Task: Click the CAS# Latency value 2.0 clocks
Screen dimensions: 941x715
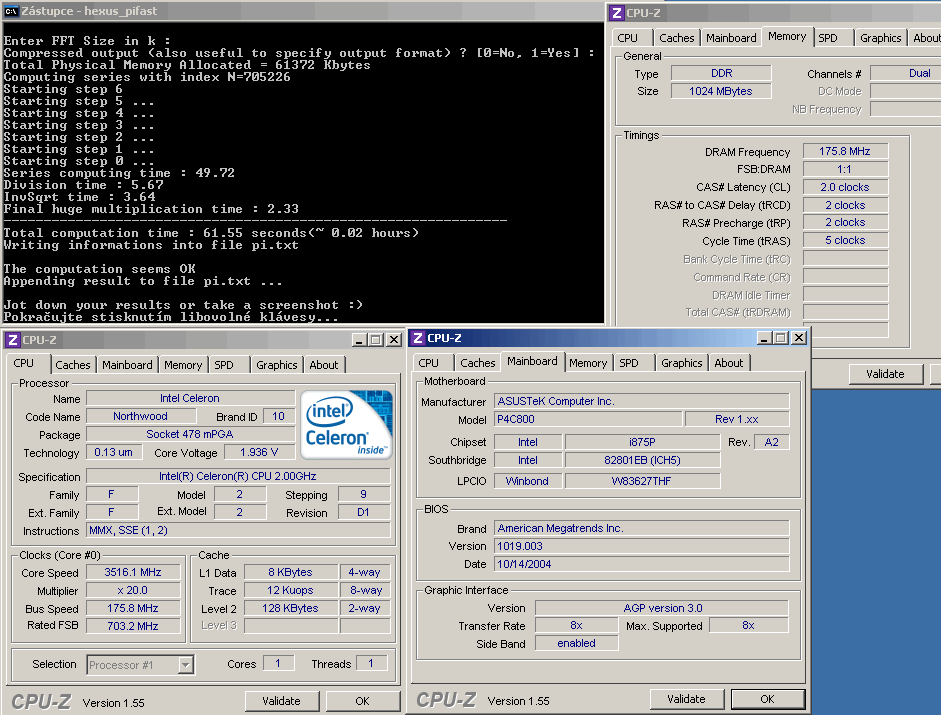Action: click(x=845, y=187)
